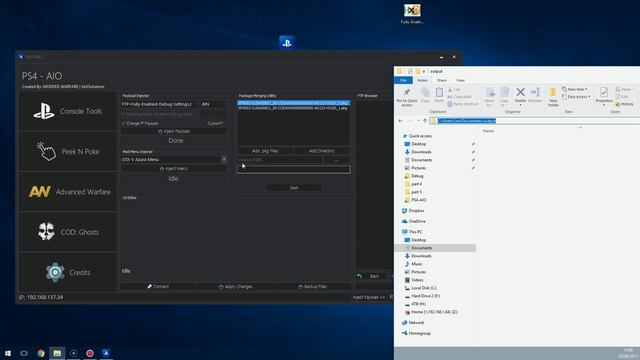
Task: Click the Backup Files button
Action: 313,287
